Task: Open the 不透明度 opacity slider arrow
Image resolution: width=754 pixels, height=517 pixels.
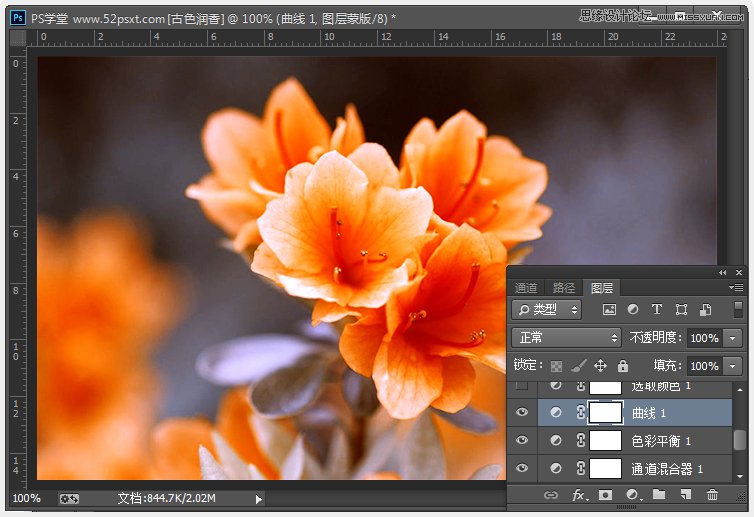Action: point(732,338)
